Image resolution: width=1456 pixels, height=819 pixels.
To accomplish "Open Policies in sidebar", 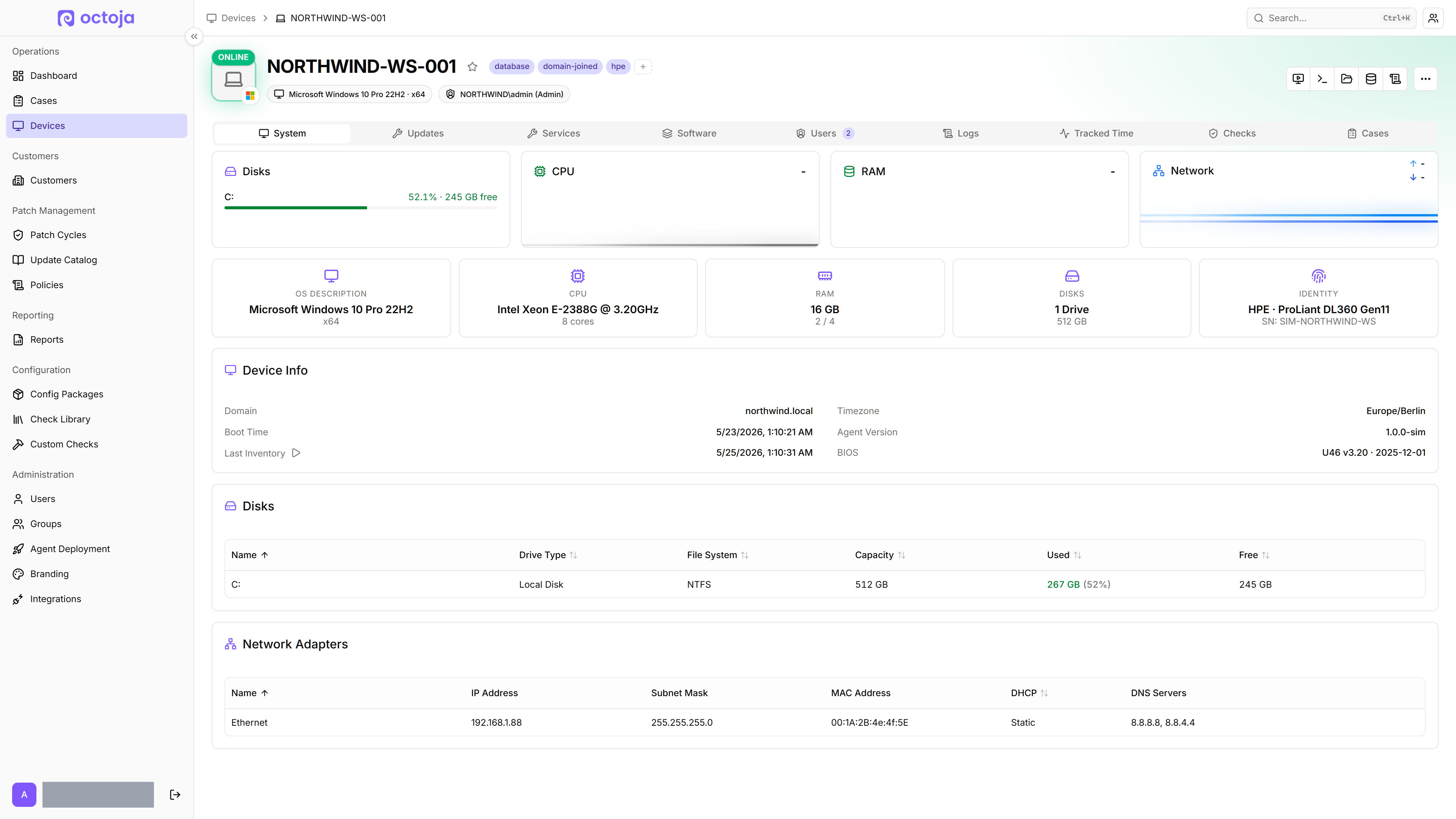I will click(x=97, y=285).
